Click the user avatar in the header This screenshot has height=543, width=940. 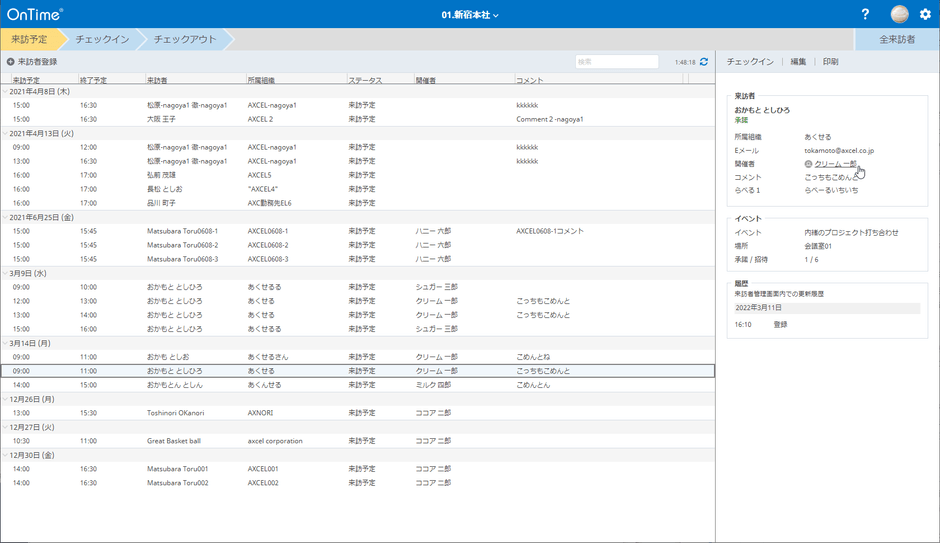pyautogui.click(x=900, y=14)
